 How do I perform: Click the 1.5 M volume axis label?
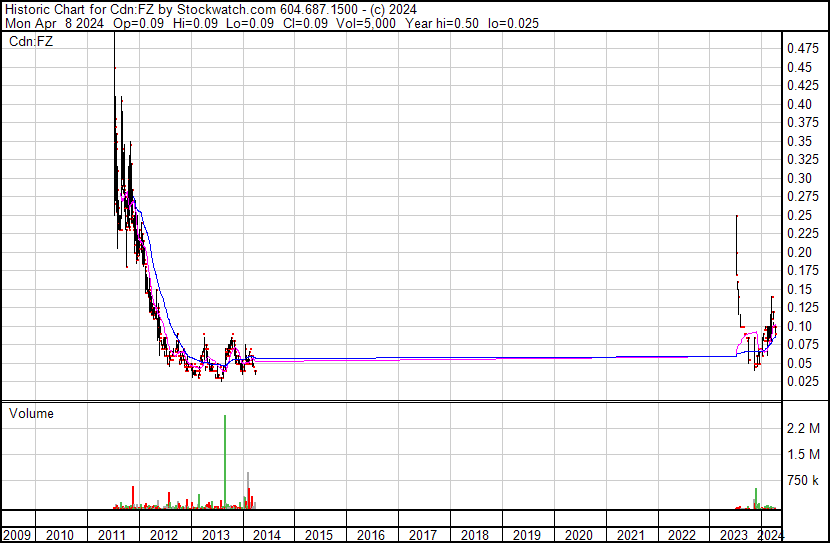804,454
